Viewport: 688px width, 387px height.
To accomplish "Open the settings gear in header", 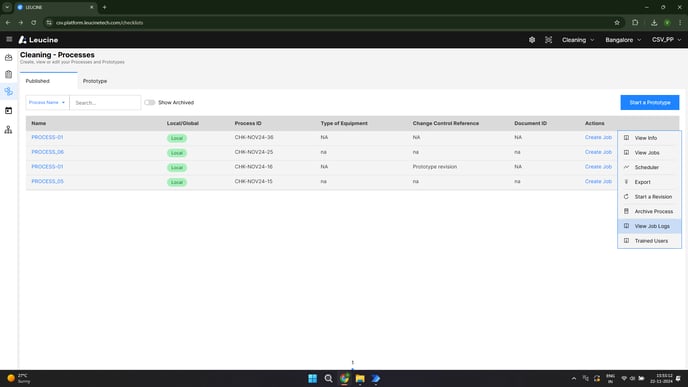I will 532,40.
